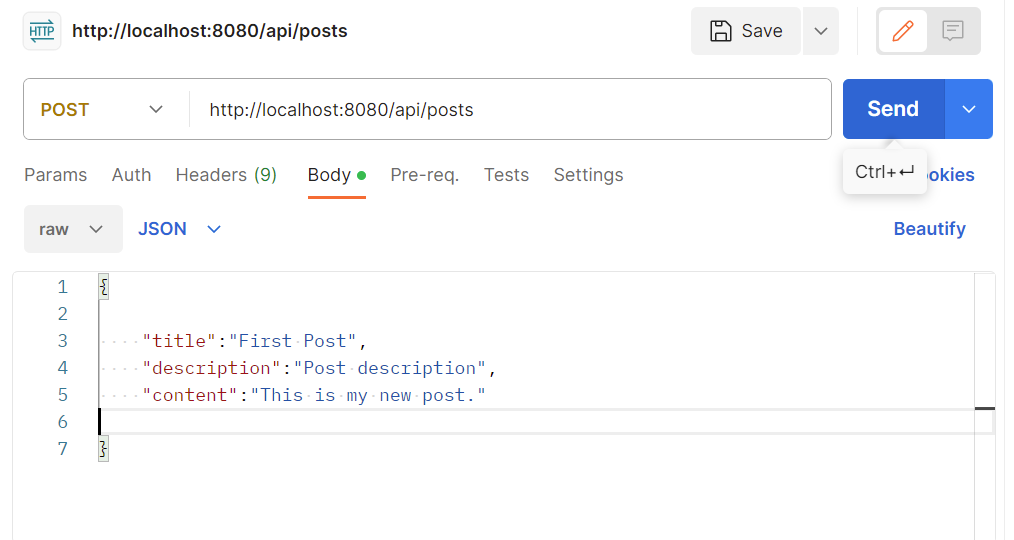The width and height of the screenshot is (1014, 540).
Task: Open the raw body type dropdown
Action: pyautogui.click(x=72, y=229)
